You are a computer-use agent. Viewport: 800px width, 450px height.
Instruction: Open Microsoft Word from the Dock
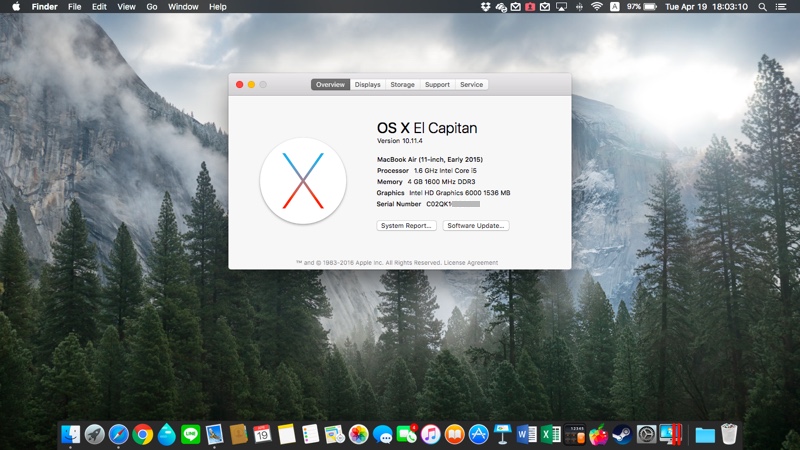526,435
